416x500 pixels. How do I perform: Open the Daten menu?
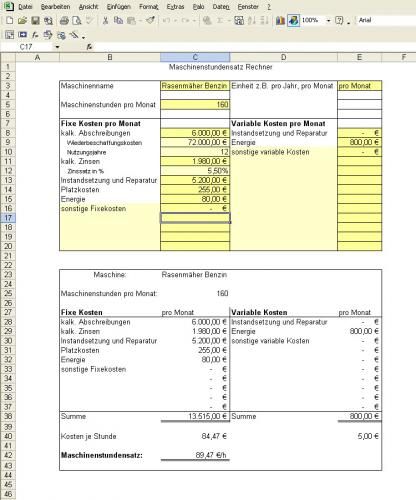click(x=221, y=7)
